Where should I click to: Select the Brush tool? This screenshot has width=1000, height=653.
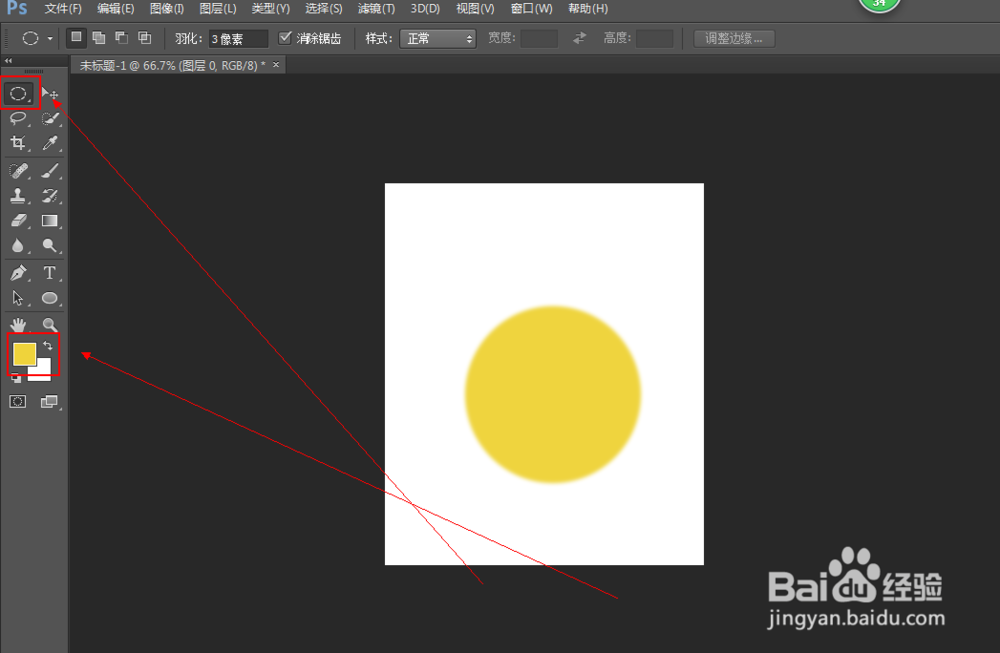[x=50, y=171]
